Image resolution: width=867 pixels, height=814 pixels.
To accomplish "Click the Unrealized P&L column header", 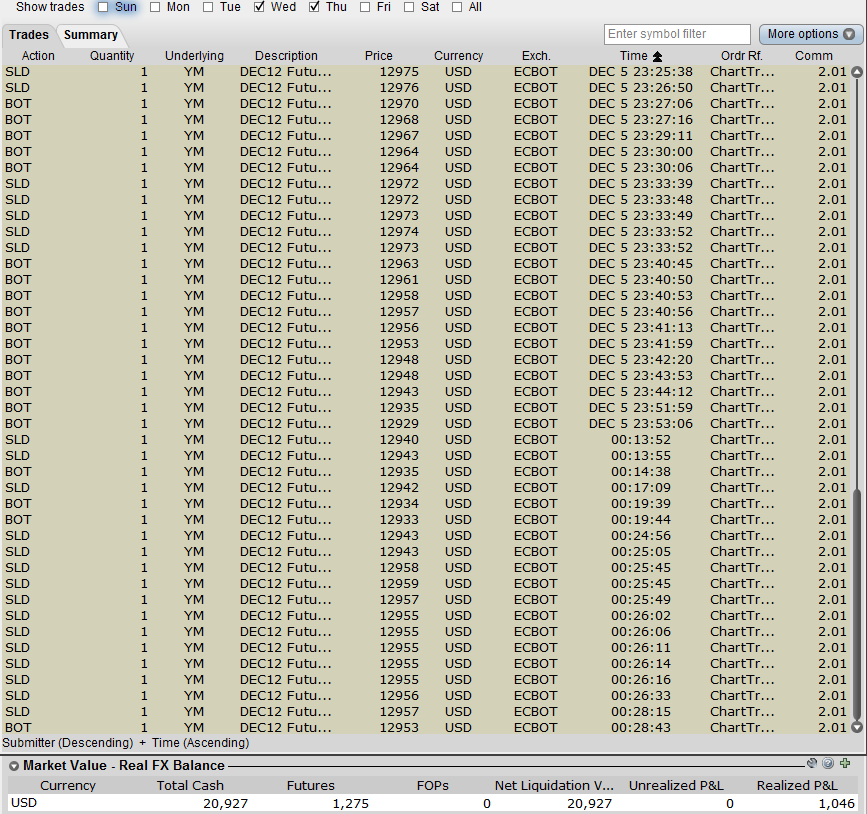I will [676, 786].
